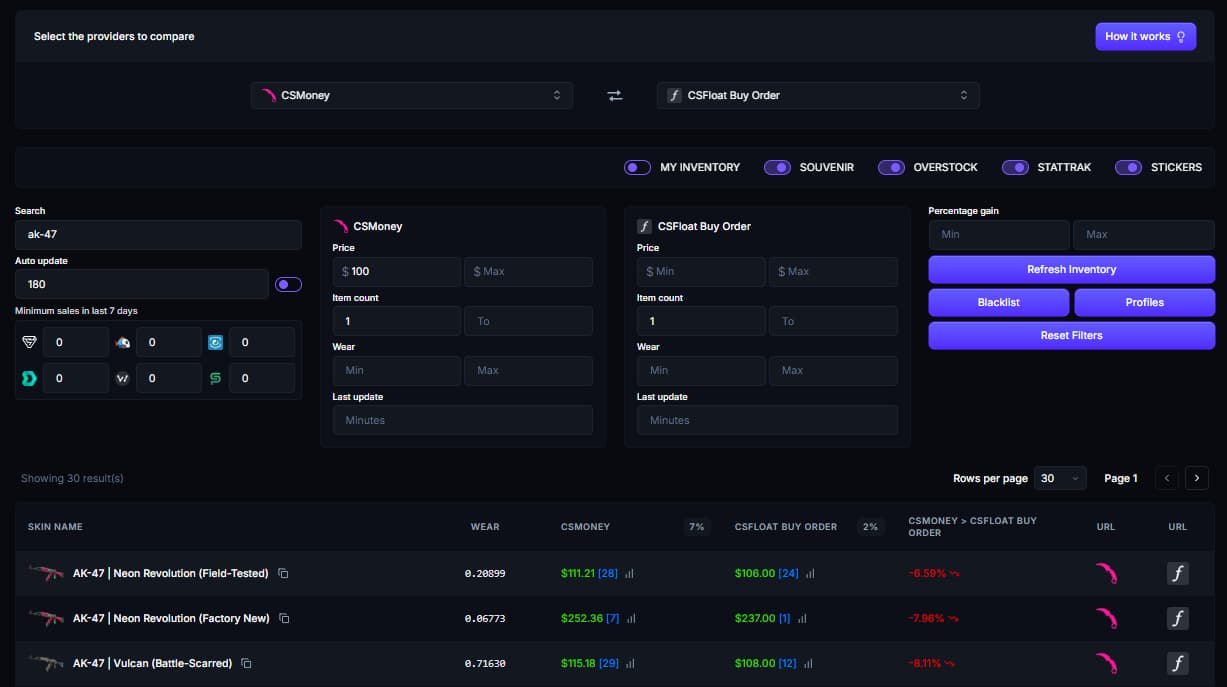Open the Profiles button
Screen dimensions: 1227x687
(x=1145, y=303)
